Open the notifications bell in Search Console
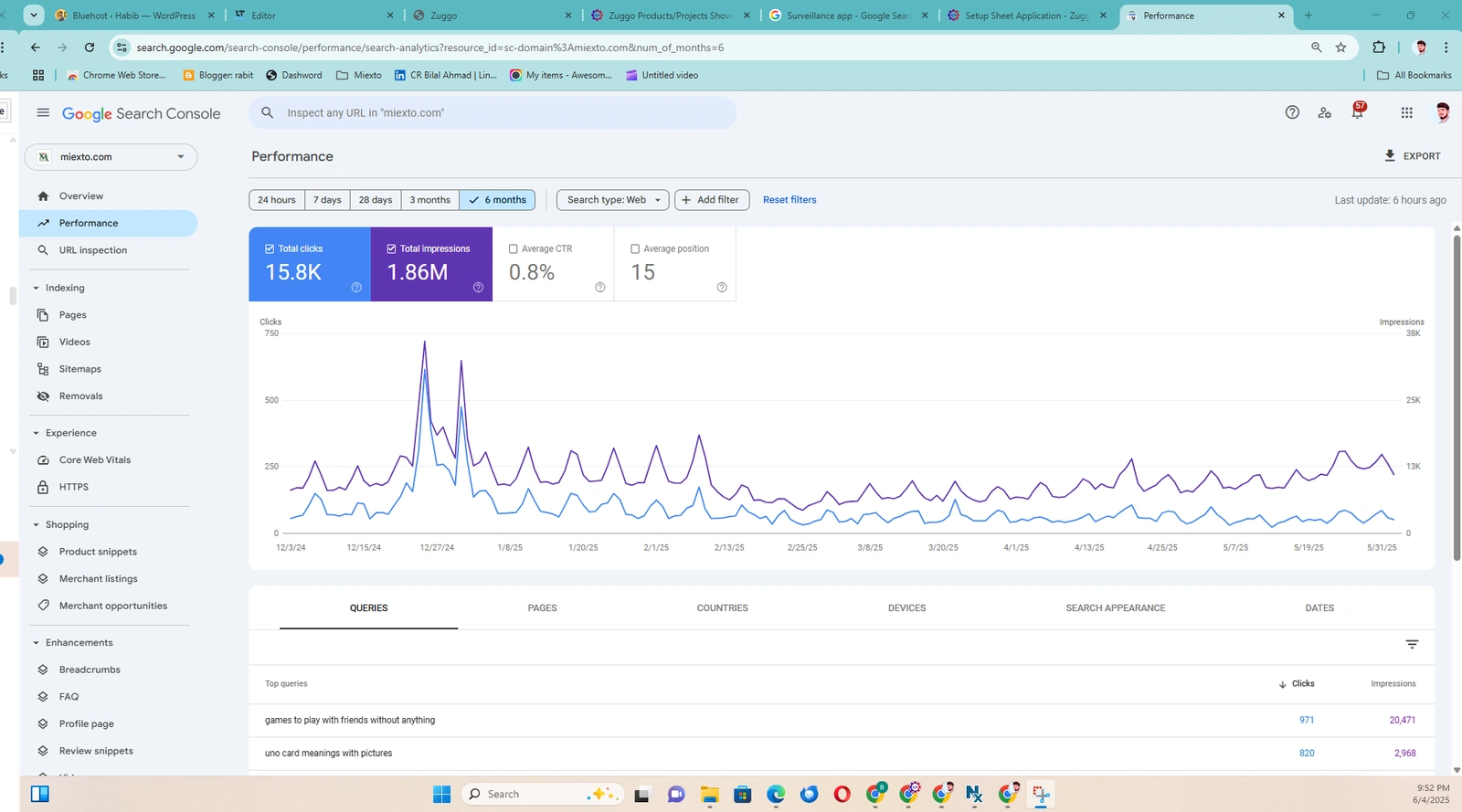Screen dimensions: 1462x812 pyautogui.click(x=1358, y=111)
